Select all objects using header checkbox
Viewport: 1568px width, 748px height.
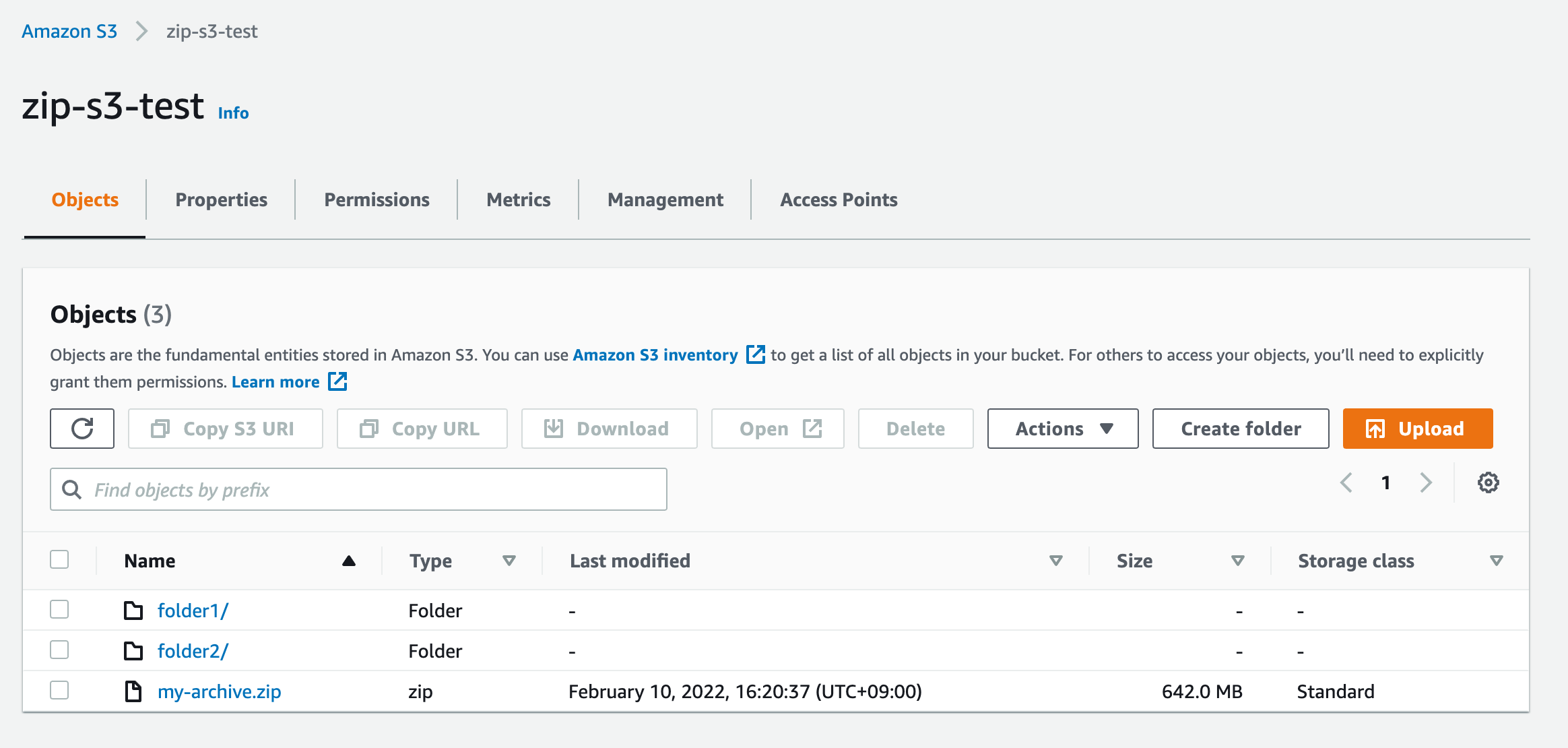click(59, 559)
